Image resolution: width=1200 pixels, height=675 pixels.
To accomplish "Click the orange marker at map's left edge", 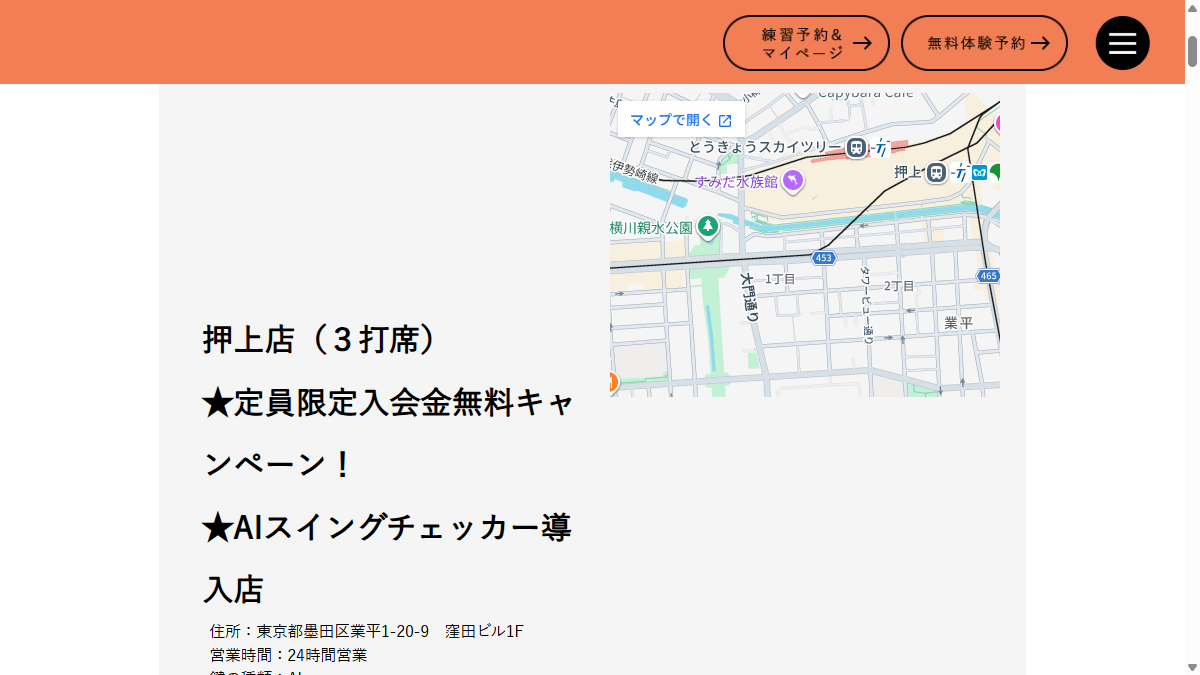I will pyautogui.click(x=613, y=381).
